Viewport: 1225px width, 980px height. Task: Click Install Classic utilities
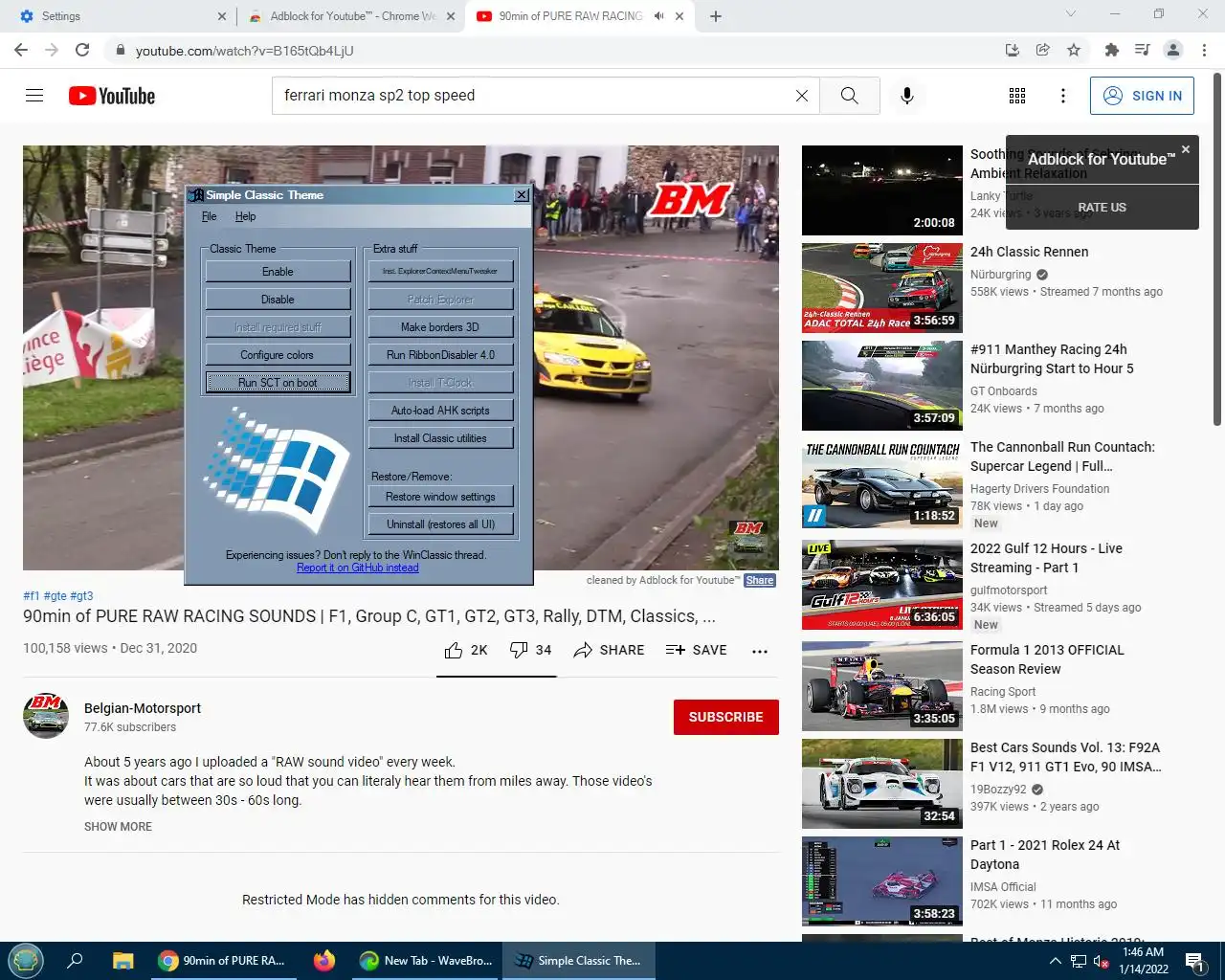(440, 438)
